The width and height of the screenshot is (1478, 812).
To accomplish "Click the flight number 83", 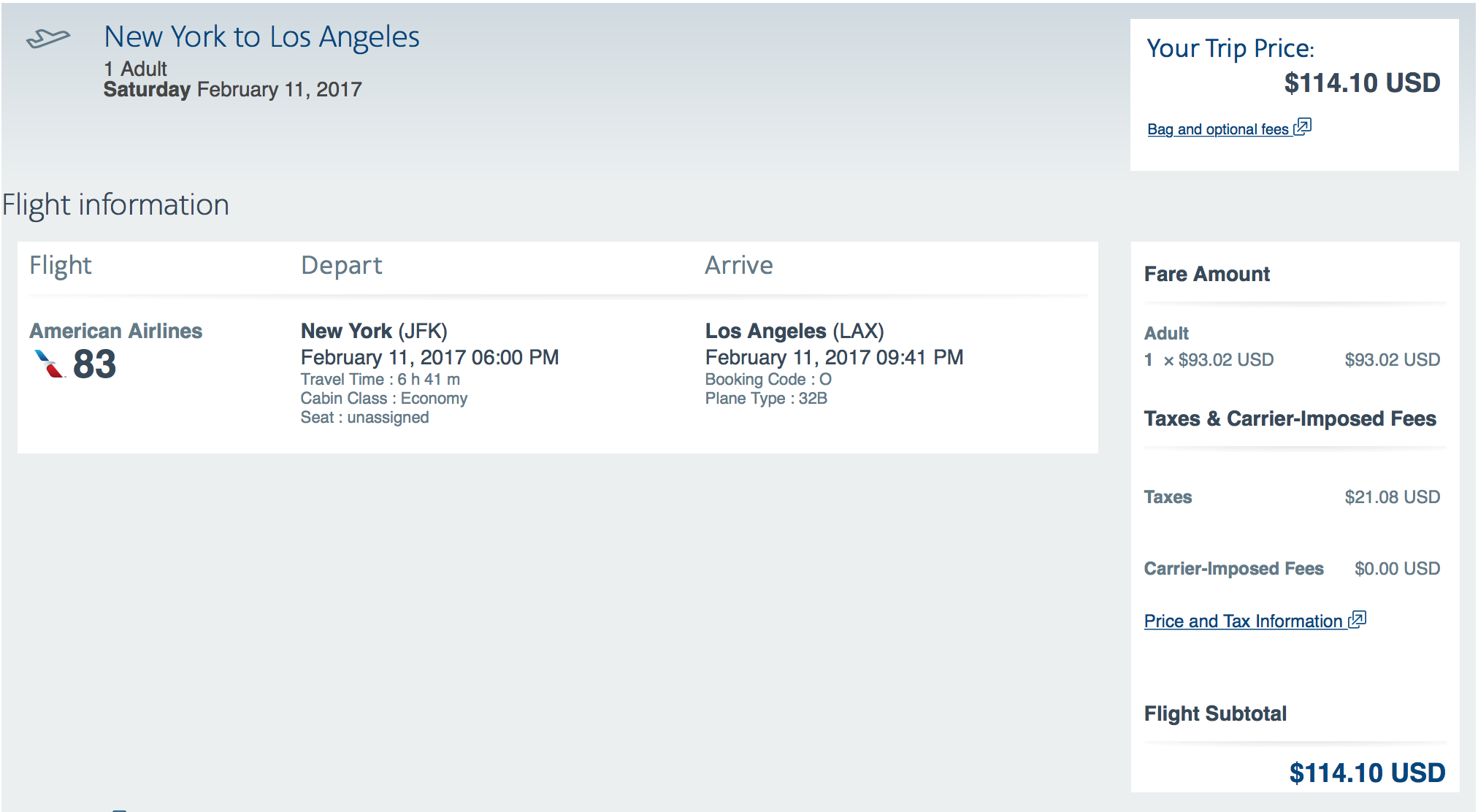I will coord(95,364).
